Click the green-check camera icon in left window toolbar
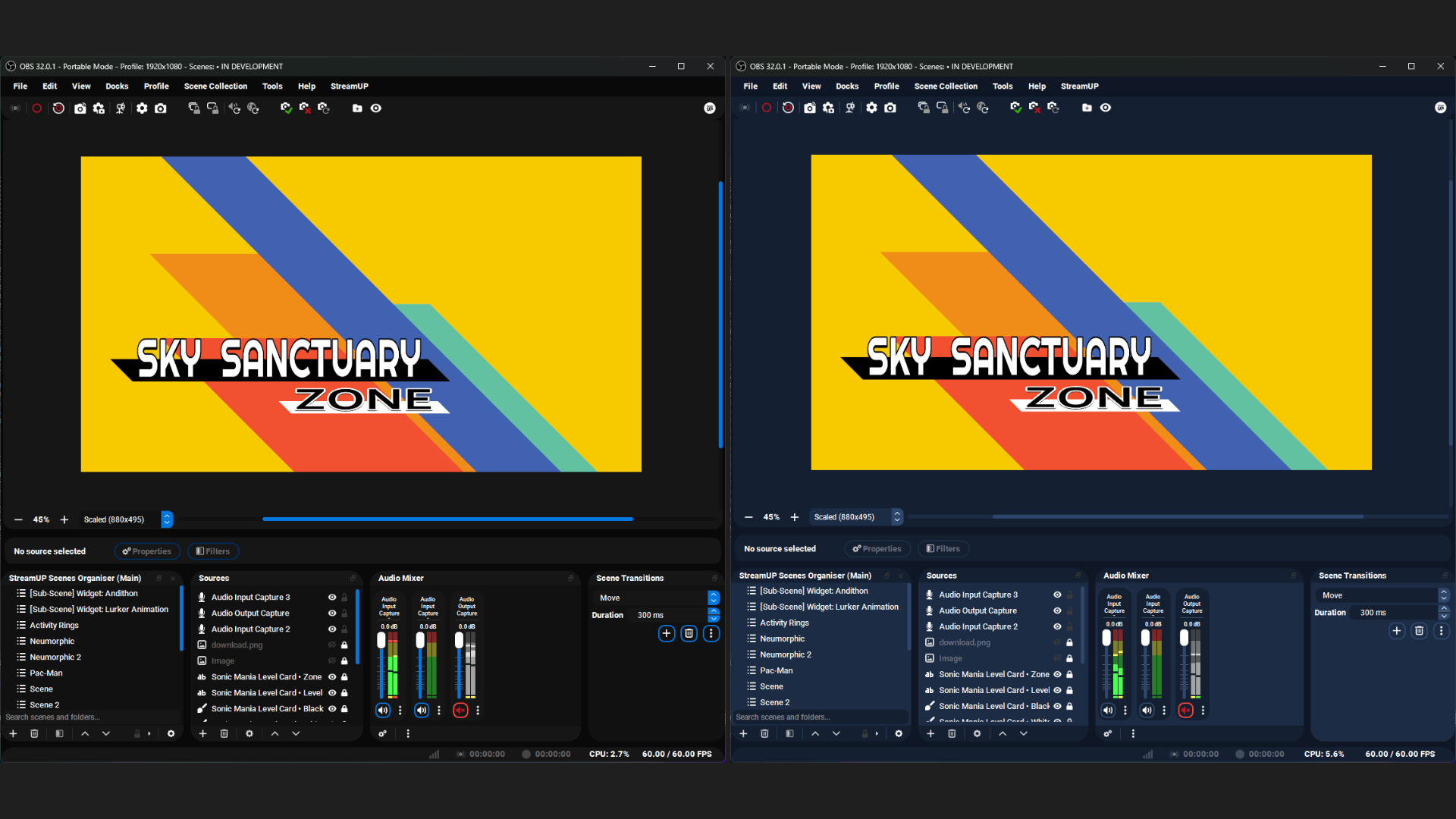 (x=286, y=108)
